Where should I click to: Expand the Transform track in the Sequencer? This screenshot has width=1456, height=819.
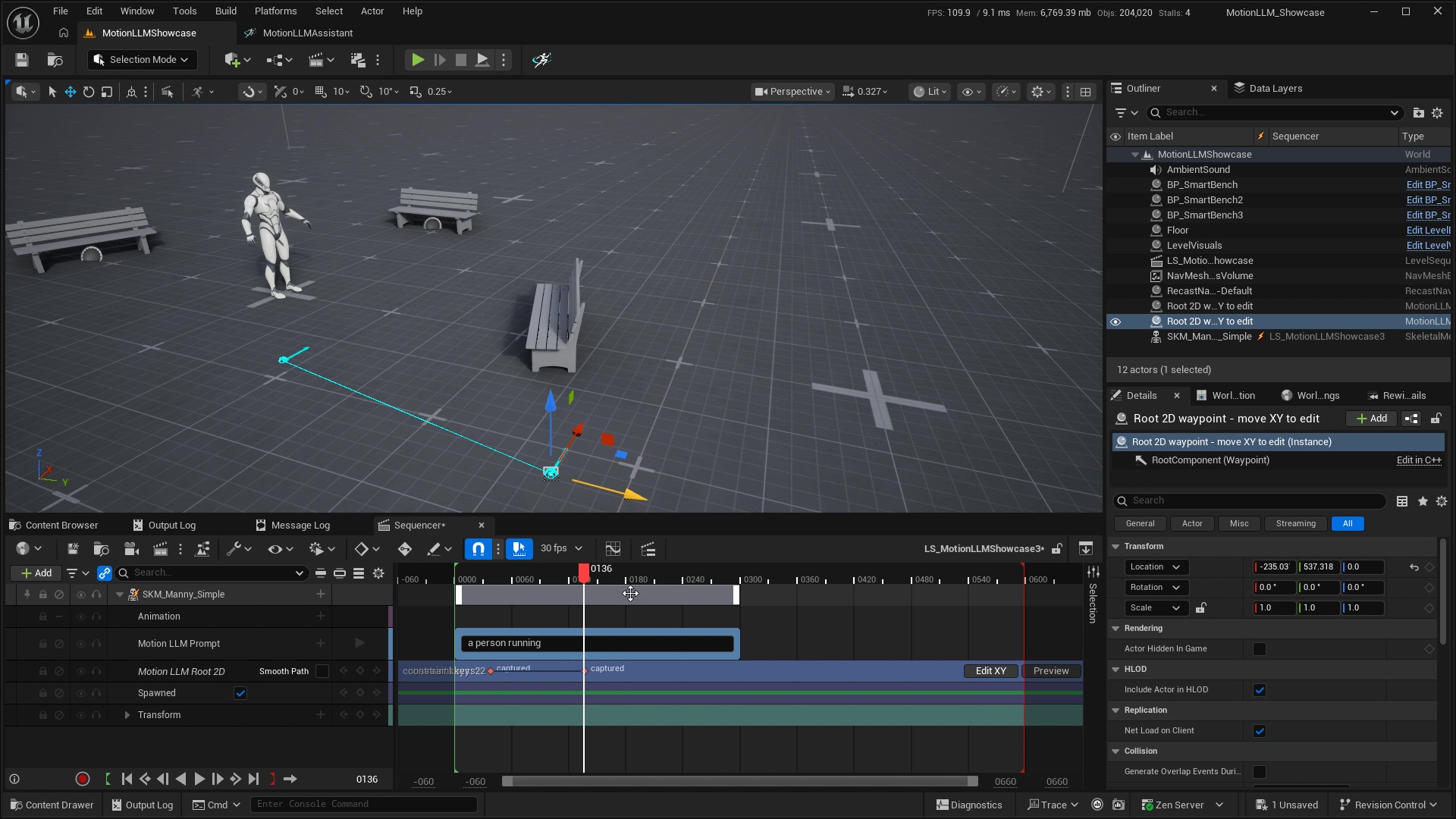(127, 715)
